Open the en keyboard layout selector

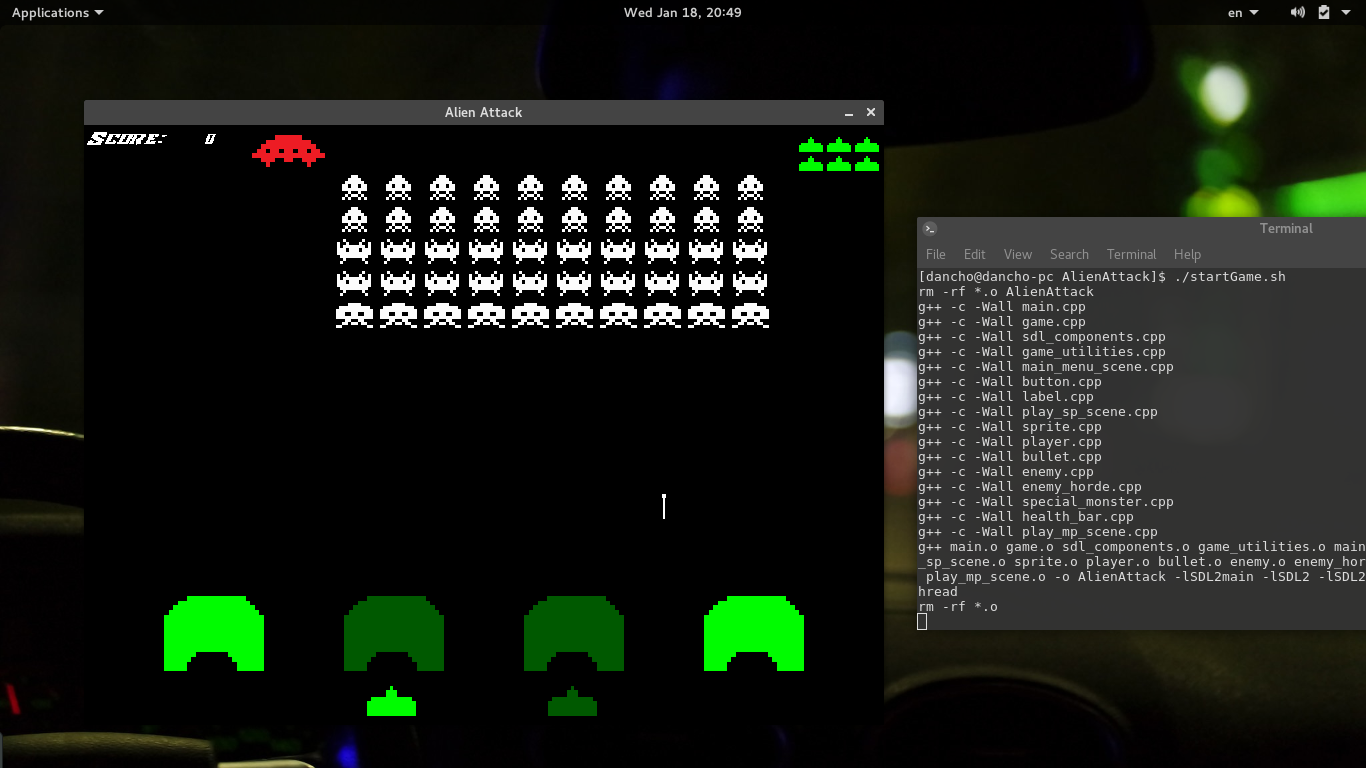(1243, 12)
